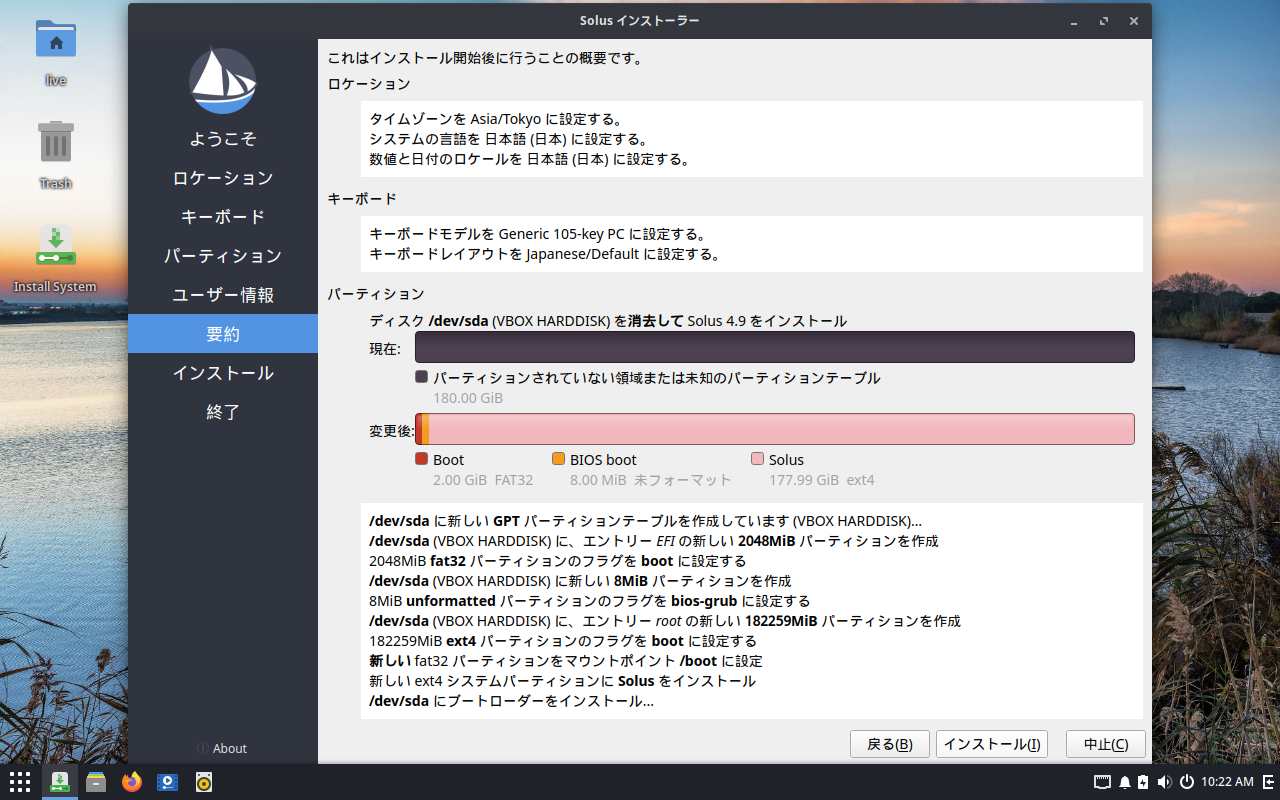This screenshot has width=1280, height=800.
Task: Click the current disk layout bar (現在)
Action: pyautogui.click(x=775, y=347)
